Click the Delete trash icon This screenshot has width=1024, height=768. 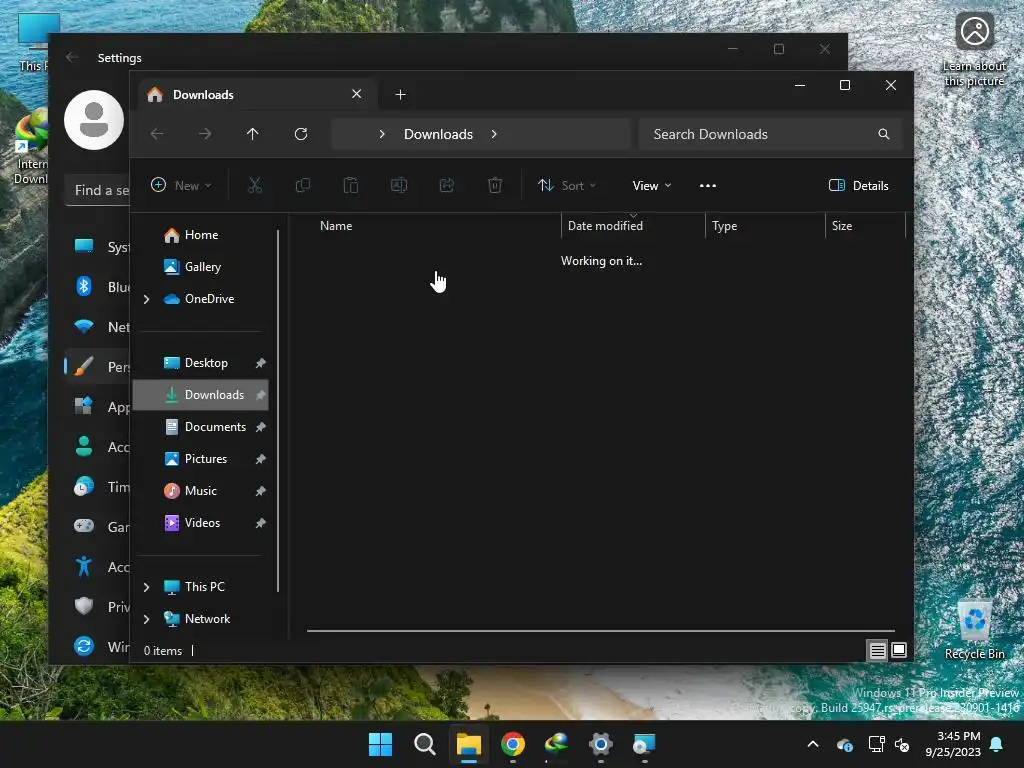pos(495,185)
